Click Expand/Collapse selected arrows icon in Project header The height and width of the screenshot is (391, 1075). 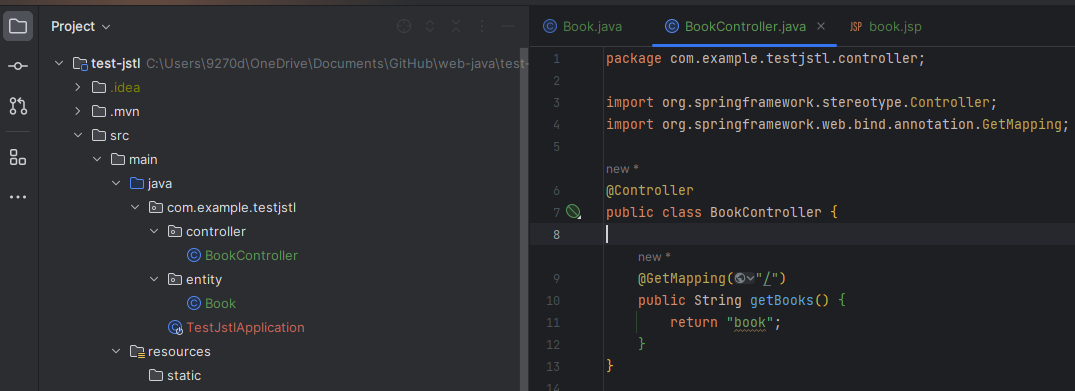430,26
